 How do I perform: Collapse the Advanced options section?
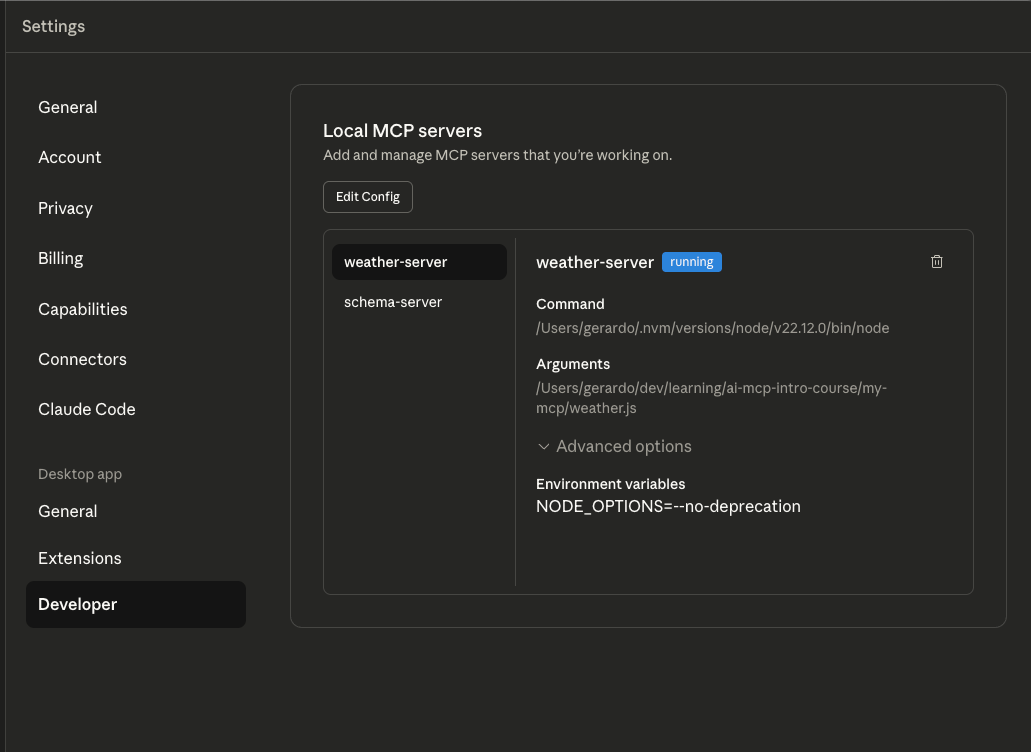coord(614,446)
